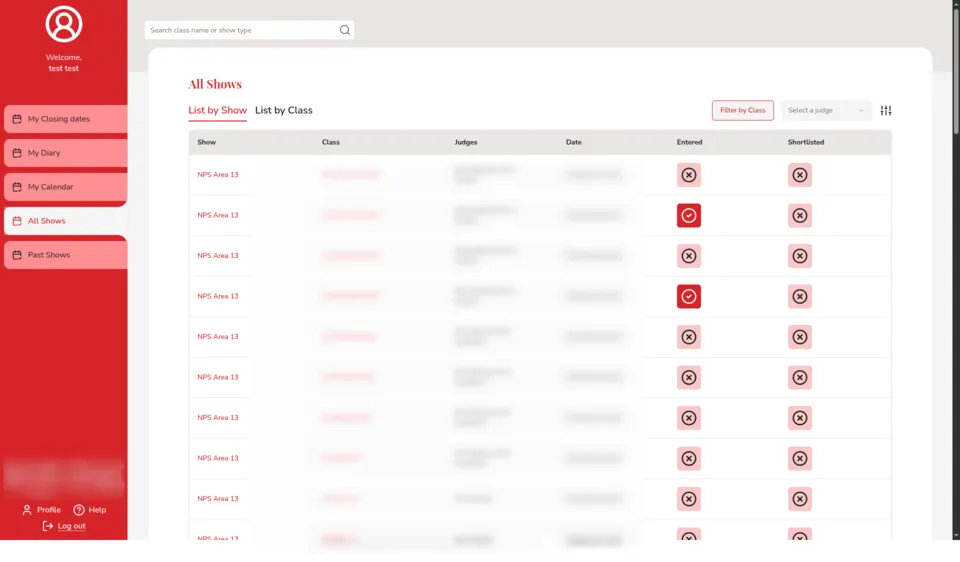Screen dimensions: 960x562
Task: Toggle Entered in the fifth NPS Area 13 row
Action: click(x=689, y=337)
